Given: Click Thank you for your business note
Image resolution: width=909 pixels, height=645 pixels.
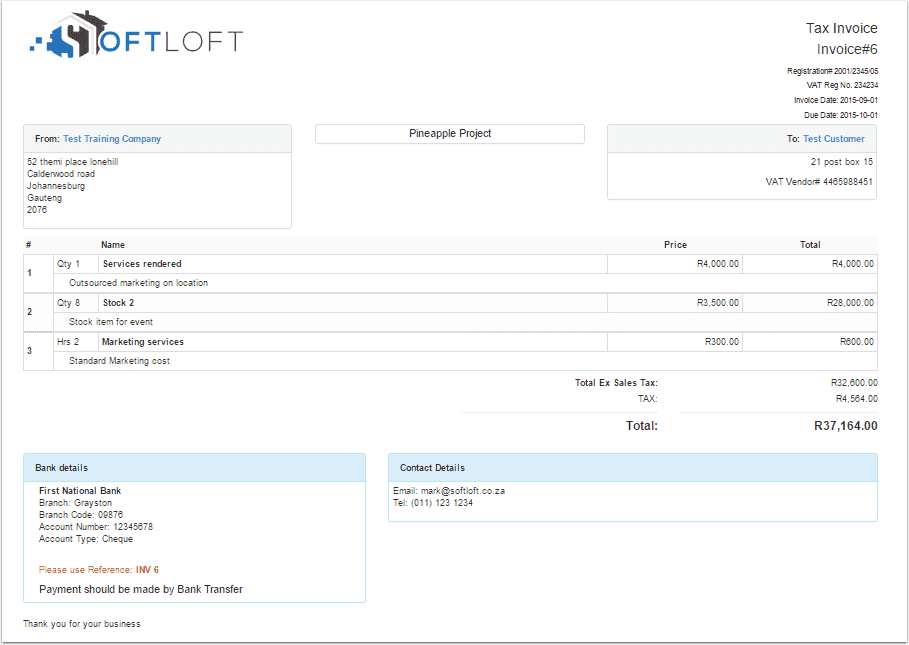Looking at the screenshot, I should coord(82,624).
